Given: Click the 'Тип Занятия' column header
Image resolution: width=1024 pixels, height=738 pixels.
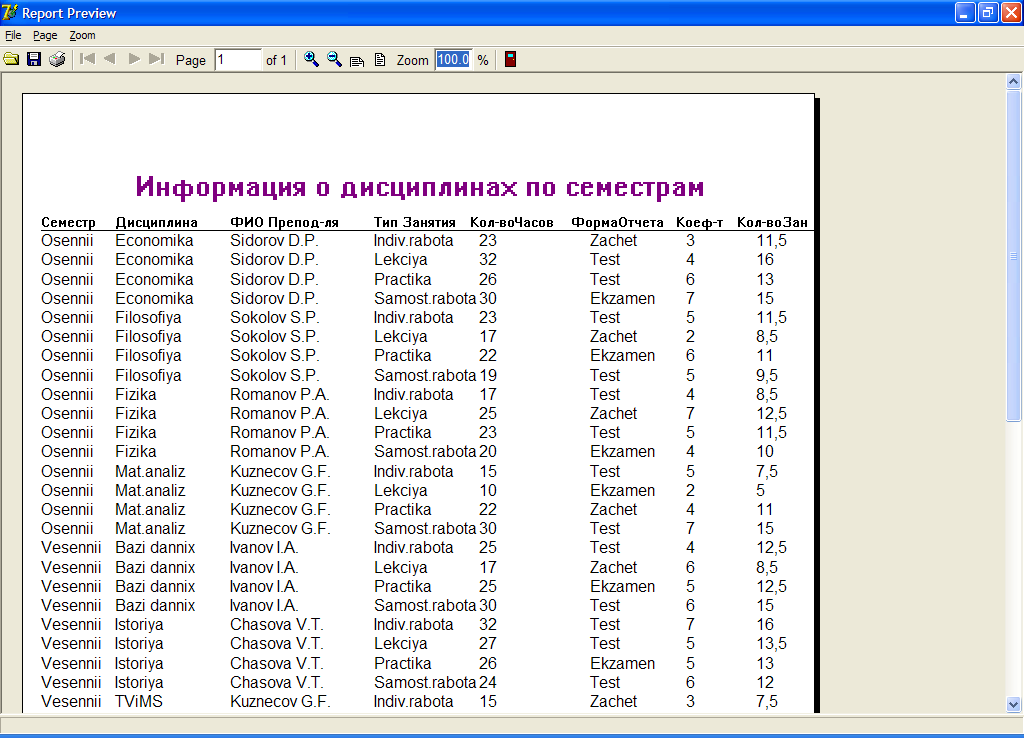Looking at the screenshot, I should point(414,223).
